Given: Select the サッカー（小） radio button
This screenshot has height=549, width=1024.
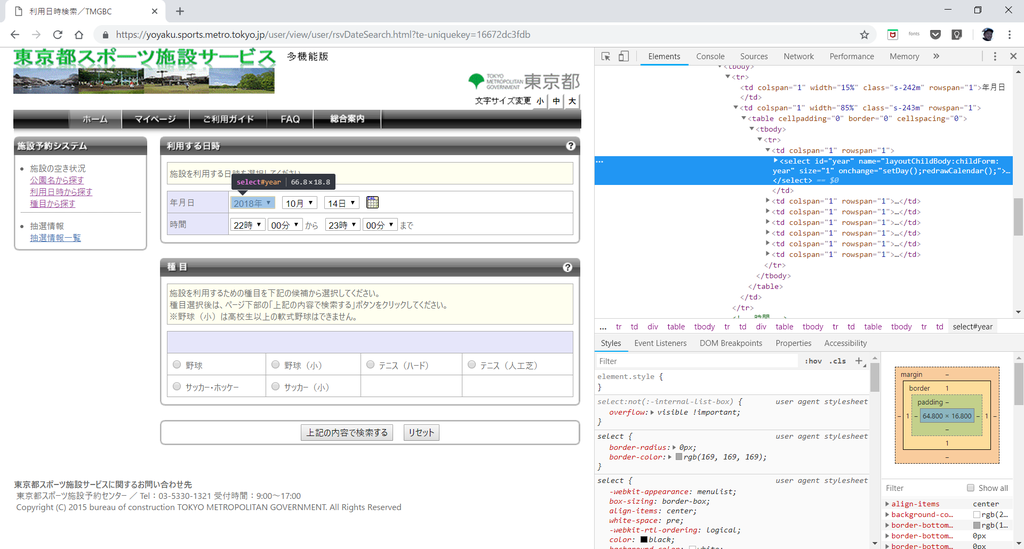Looking at the screenshot, I should 276,386.
